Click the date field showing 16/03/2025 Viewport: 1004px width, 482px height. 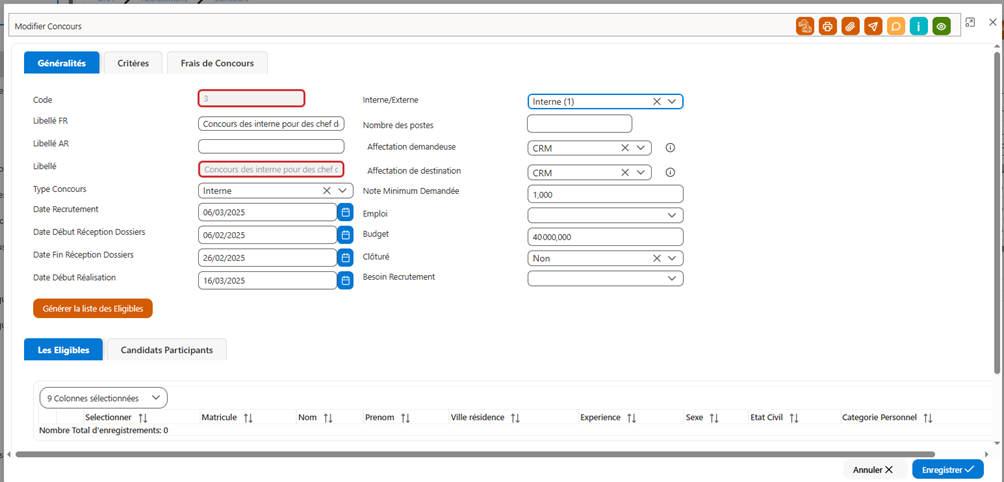click(268, 280)
